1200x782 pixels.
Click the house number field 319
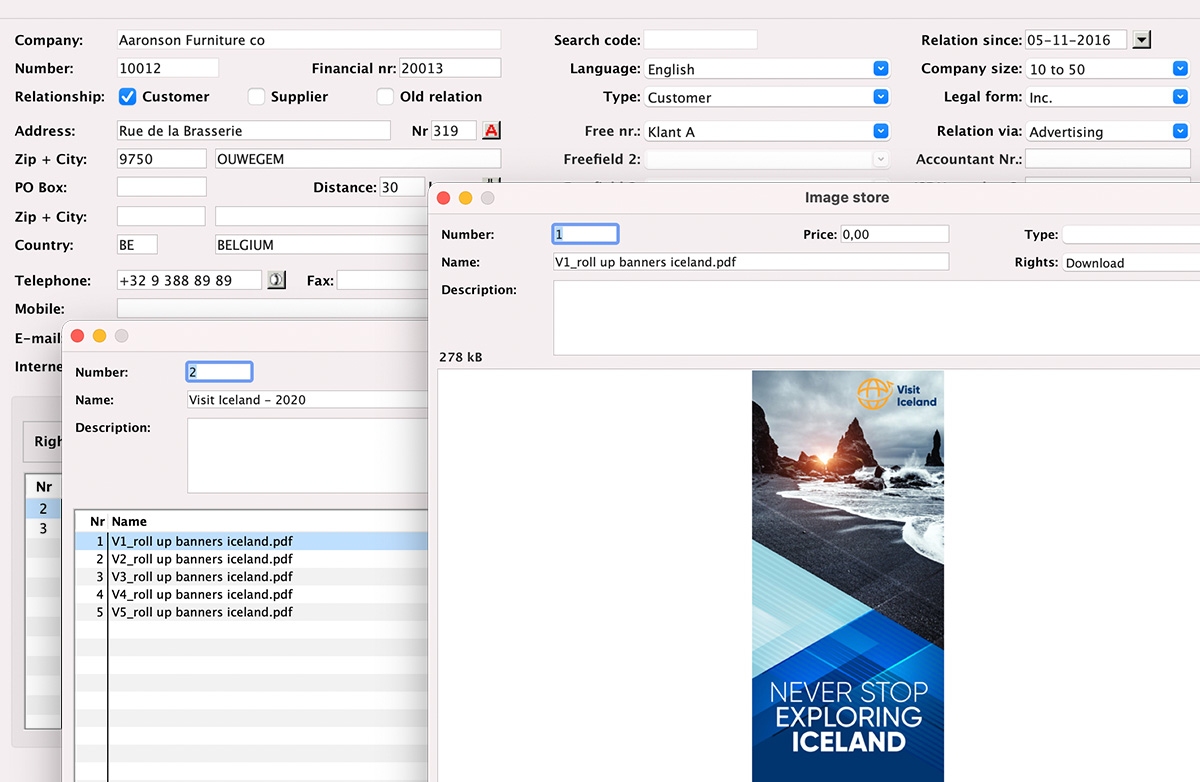[x=454, y=131]
